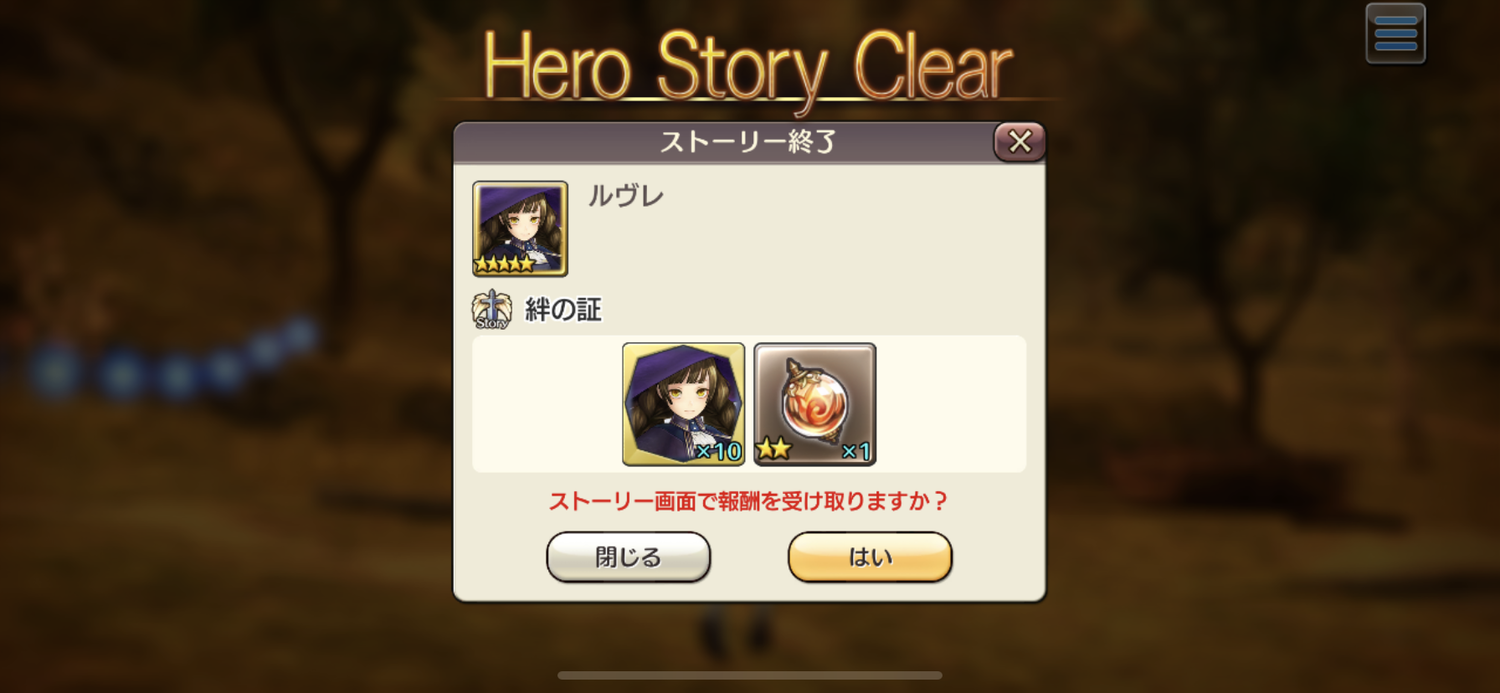
Task: Tap the home indicator bar at bottom
Action: [x=750, y=675]
